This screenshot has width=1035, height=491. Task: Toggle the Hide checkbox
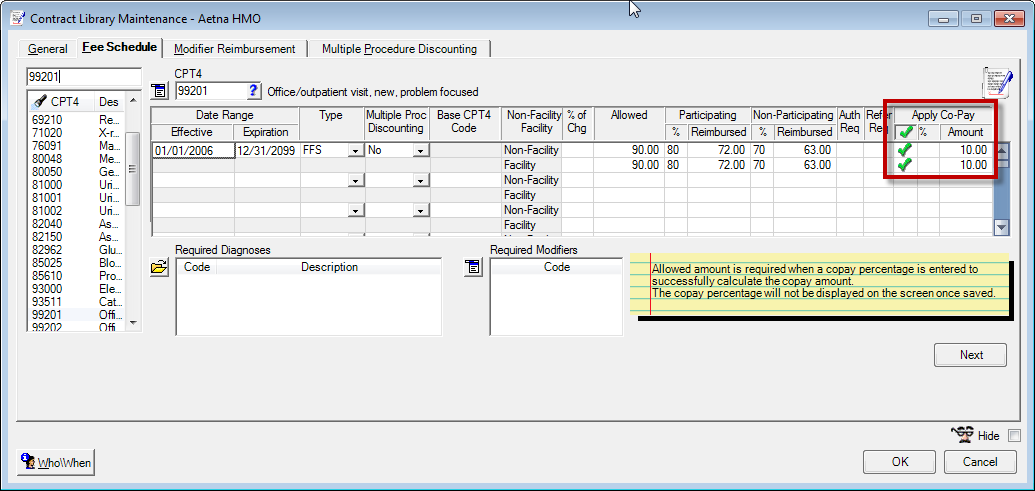click(1015, 436)
